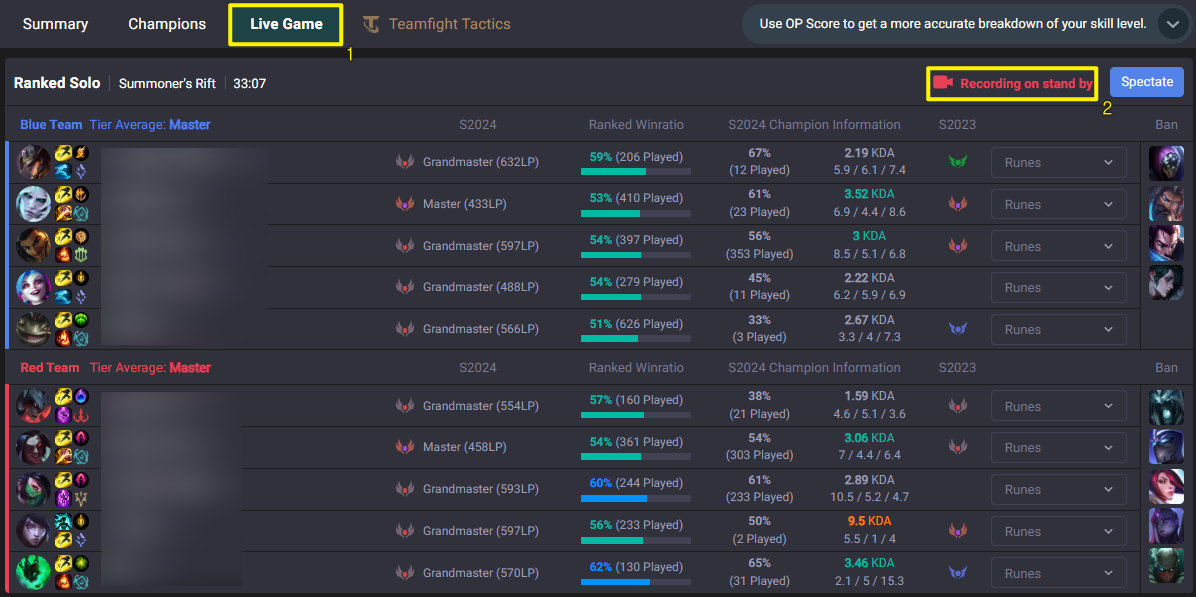Expand Runes for the 397 Played row

tap(1059, 246)
